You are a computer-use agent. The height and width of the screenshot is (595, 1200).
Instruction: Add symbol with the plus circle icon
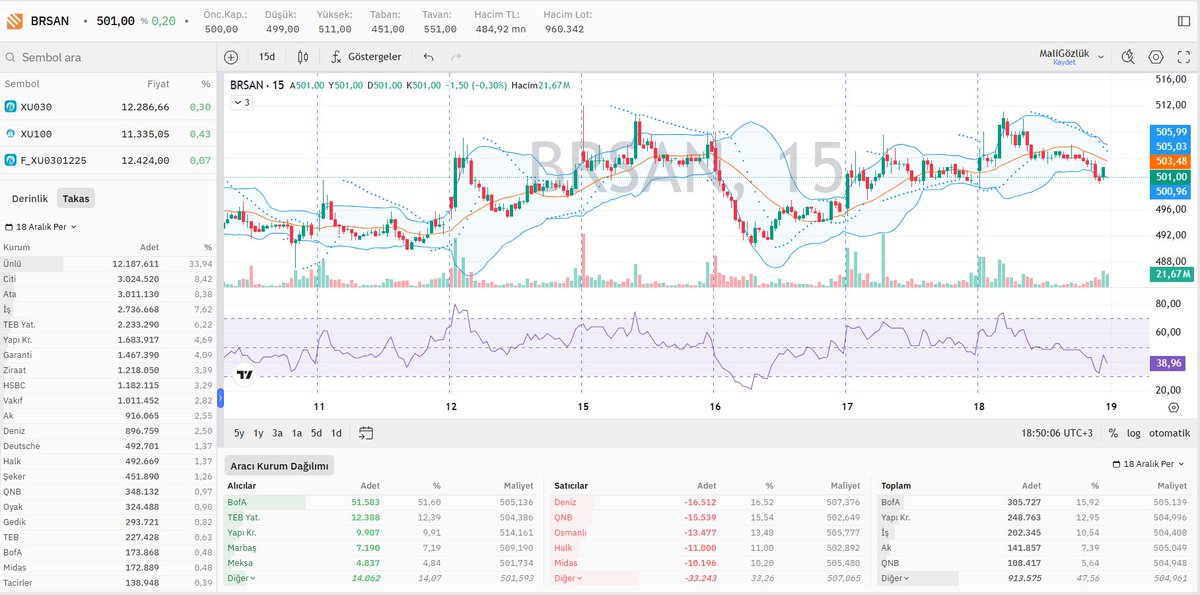(x=231, y=57)
